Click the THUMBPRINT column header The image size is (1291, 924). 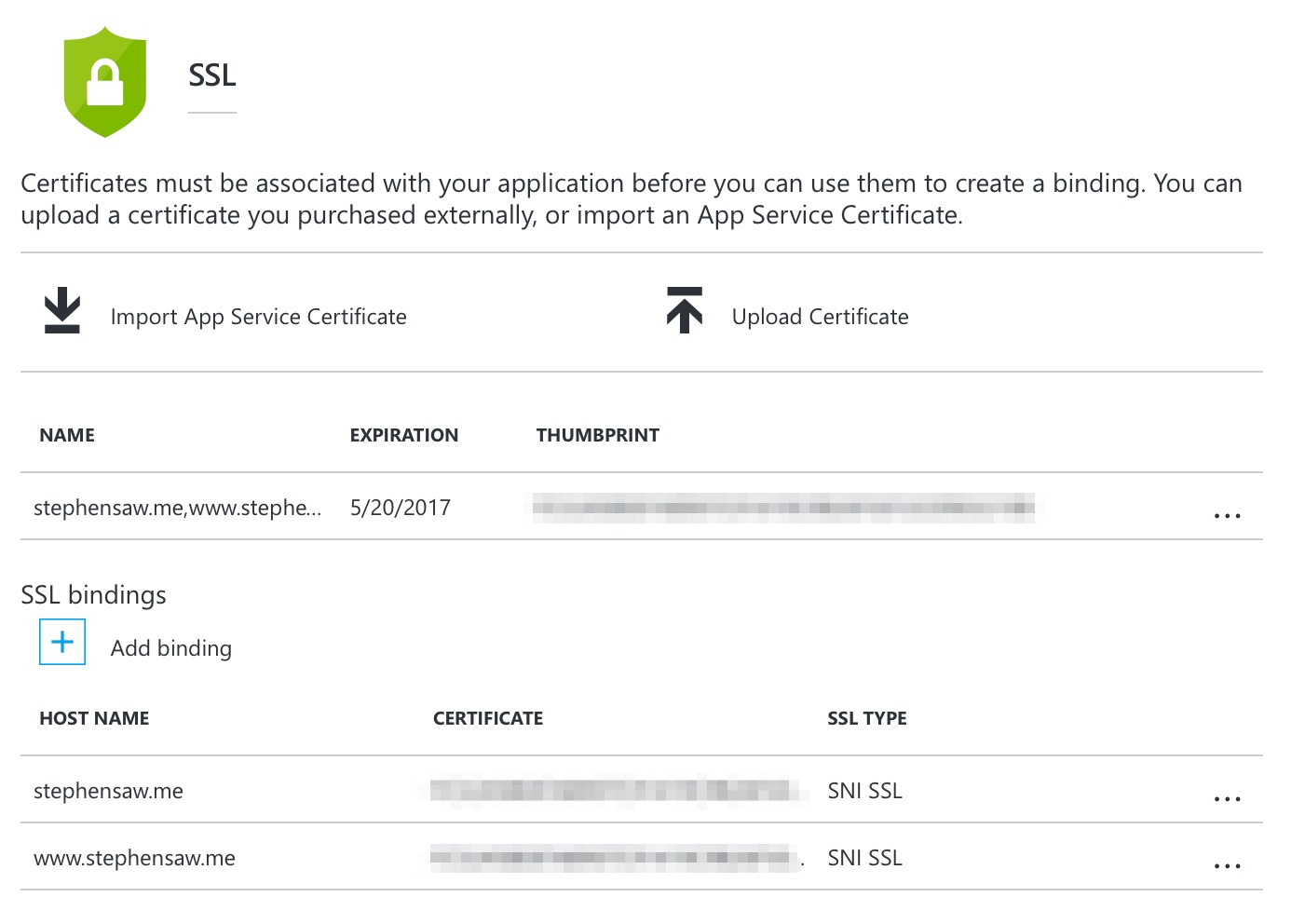tap(597, 434)
